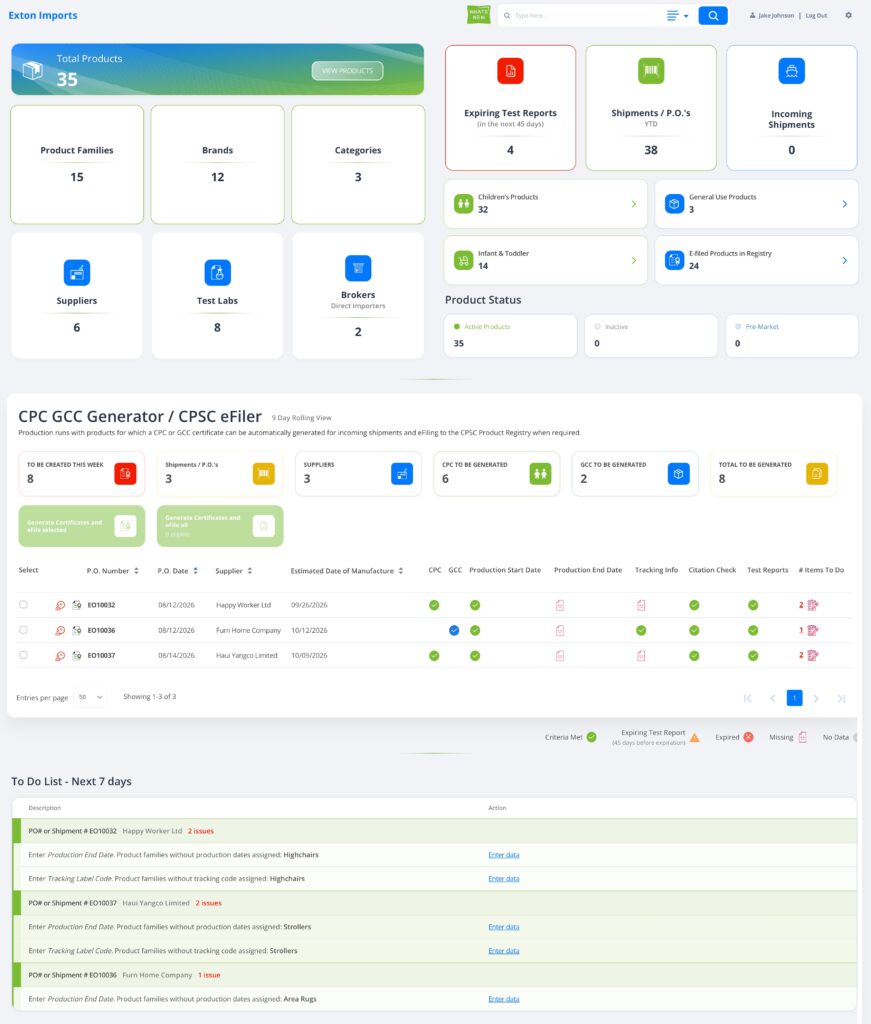Click the Log Out link

[x=816, y=16]
